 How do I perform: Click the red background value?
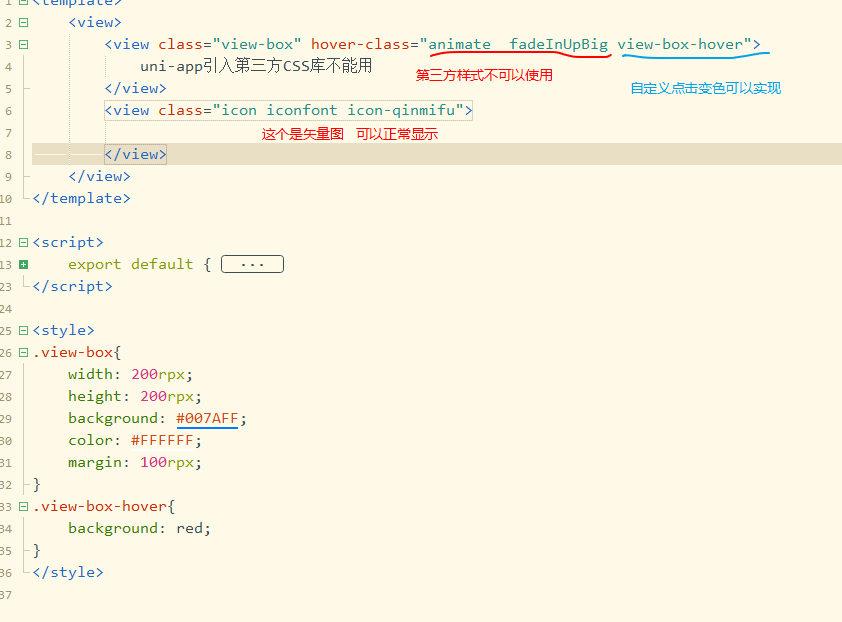pos(189,529)
